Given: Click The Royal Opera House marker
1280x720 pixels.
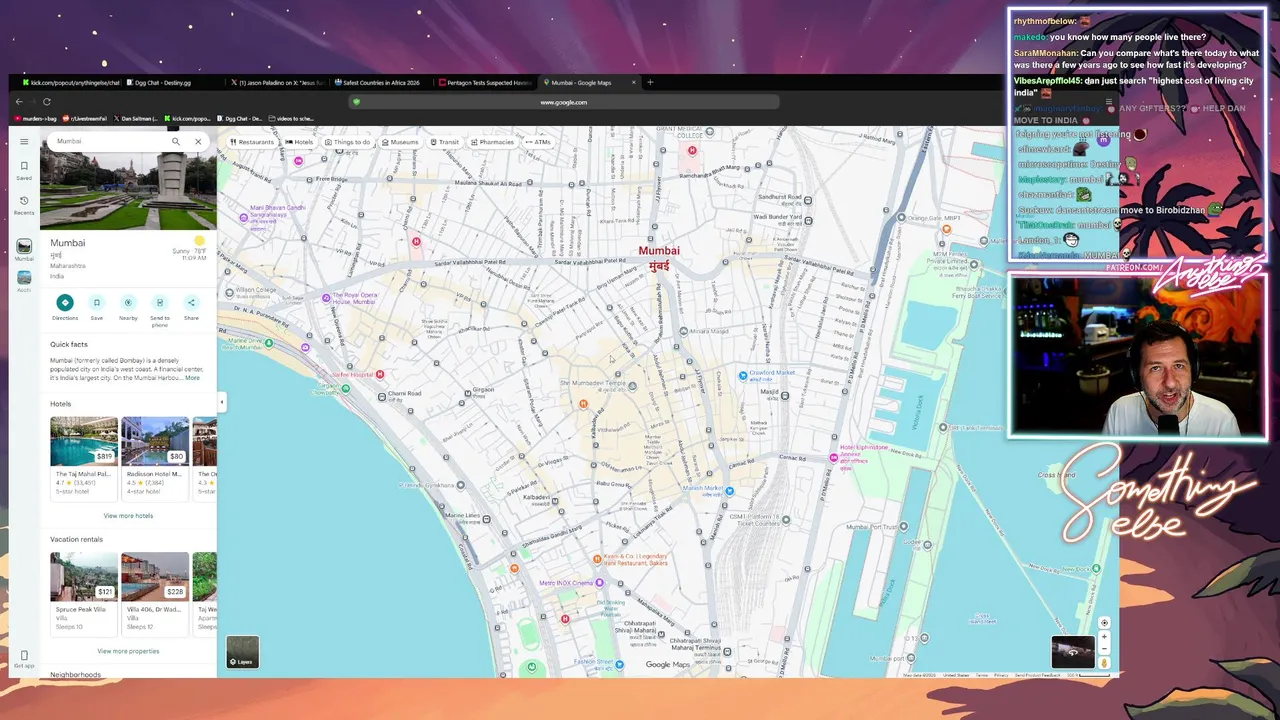Looking at the screenshot, I should 326,297.
